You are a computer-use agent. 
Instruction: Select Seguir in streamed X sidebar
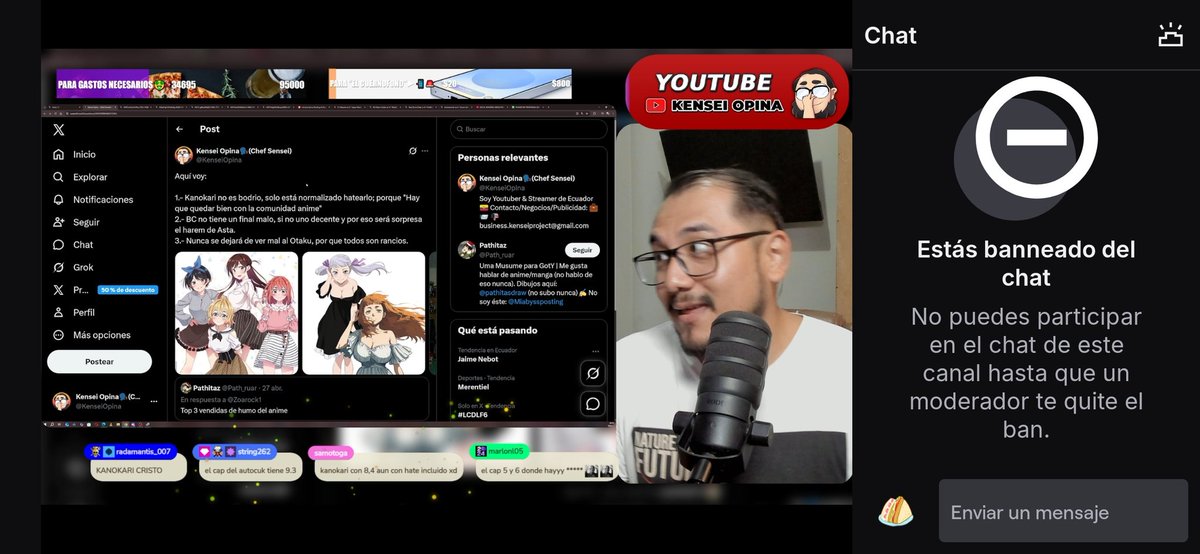pyautogui.click(x=86, y=222)
